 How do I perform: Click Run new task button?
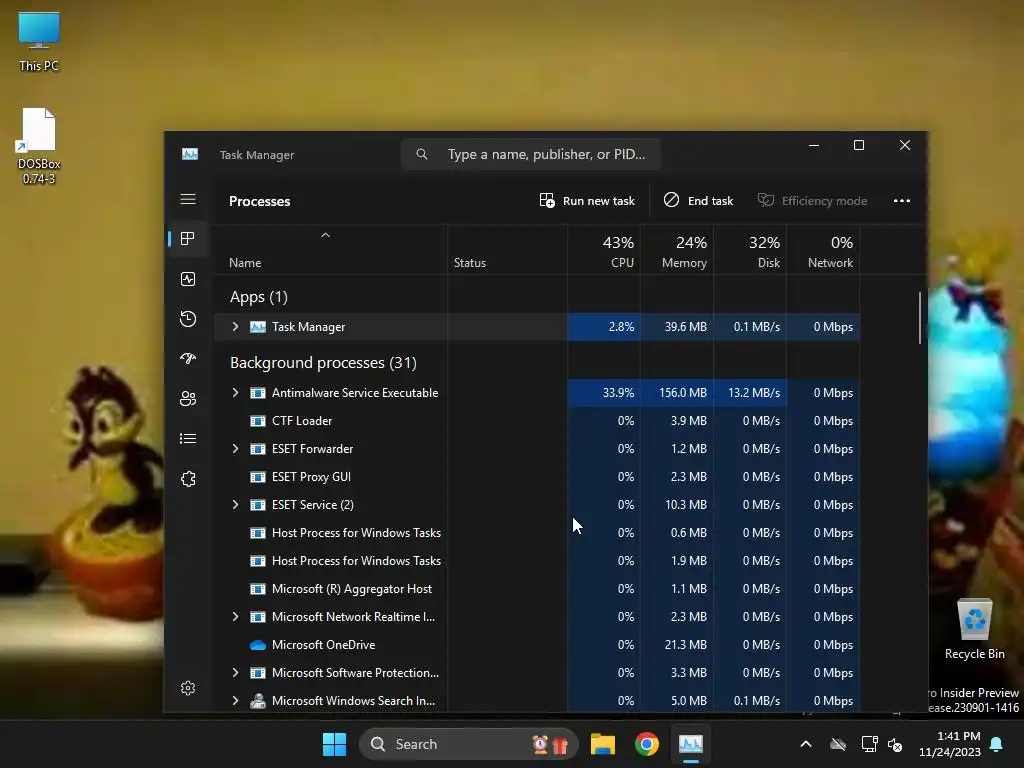point(587,200)
